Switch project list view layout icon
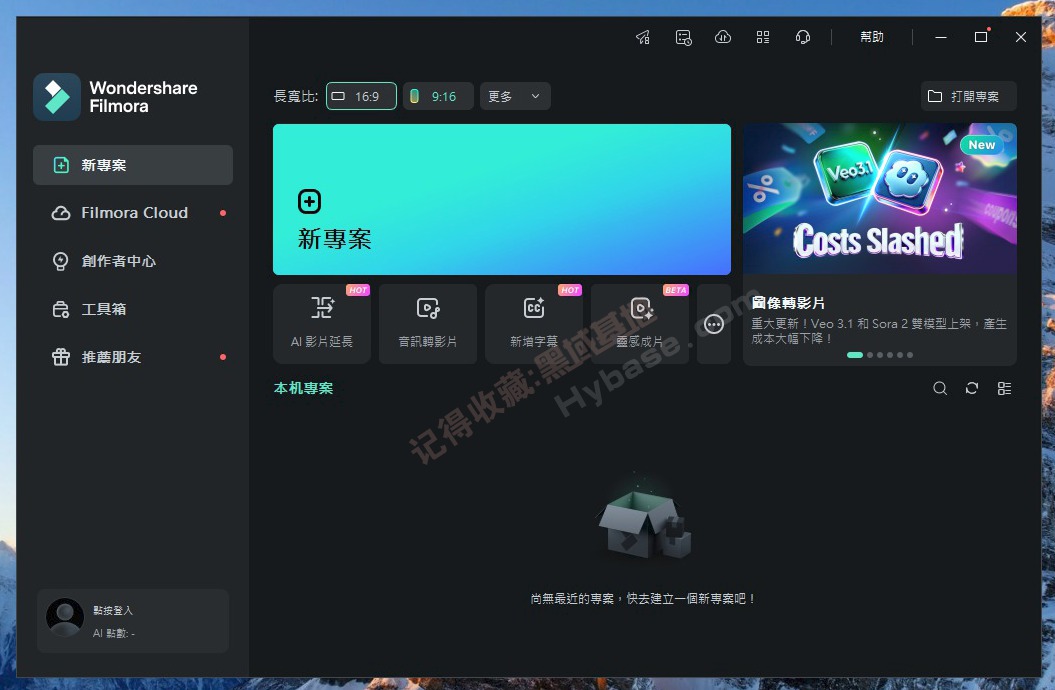This screenshot has width=1055, height=690. tap(1004, 388)
